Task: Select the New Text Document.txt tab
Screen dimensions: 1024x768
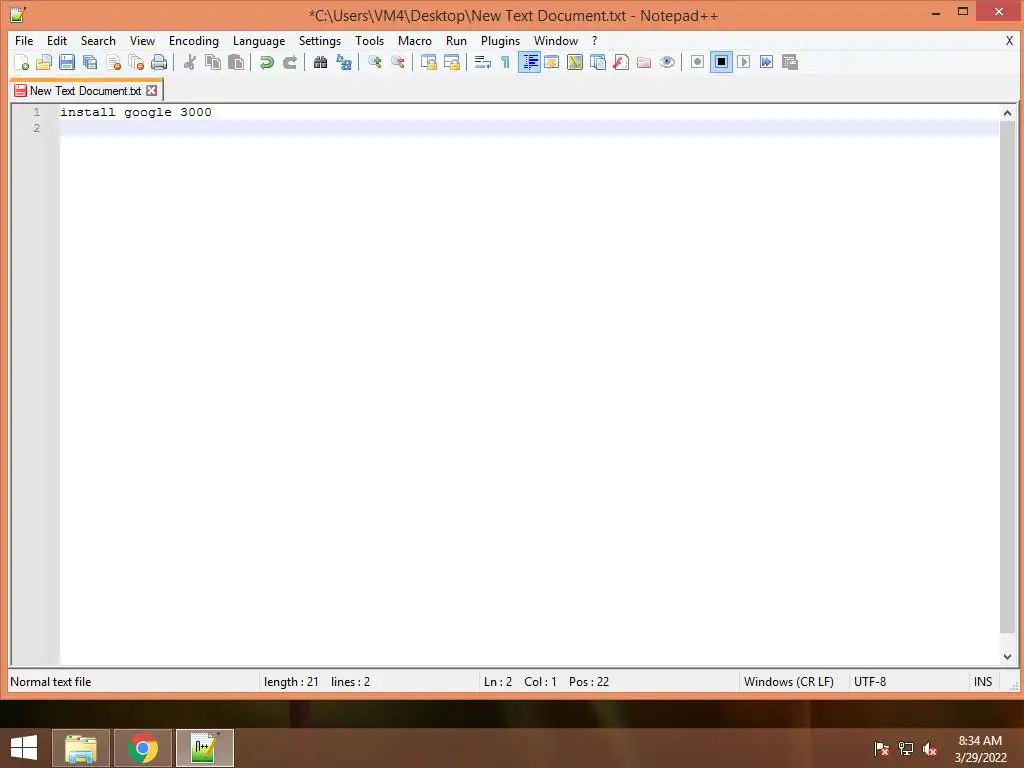Action: (85, 91)
